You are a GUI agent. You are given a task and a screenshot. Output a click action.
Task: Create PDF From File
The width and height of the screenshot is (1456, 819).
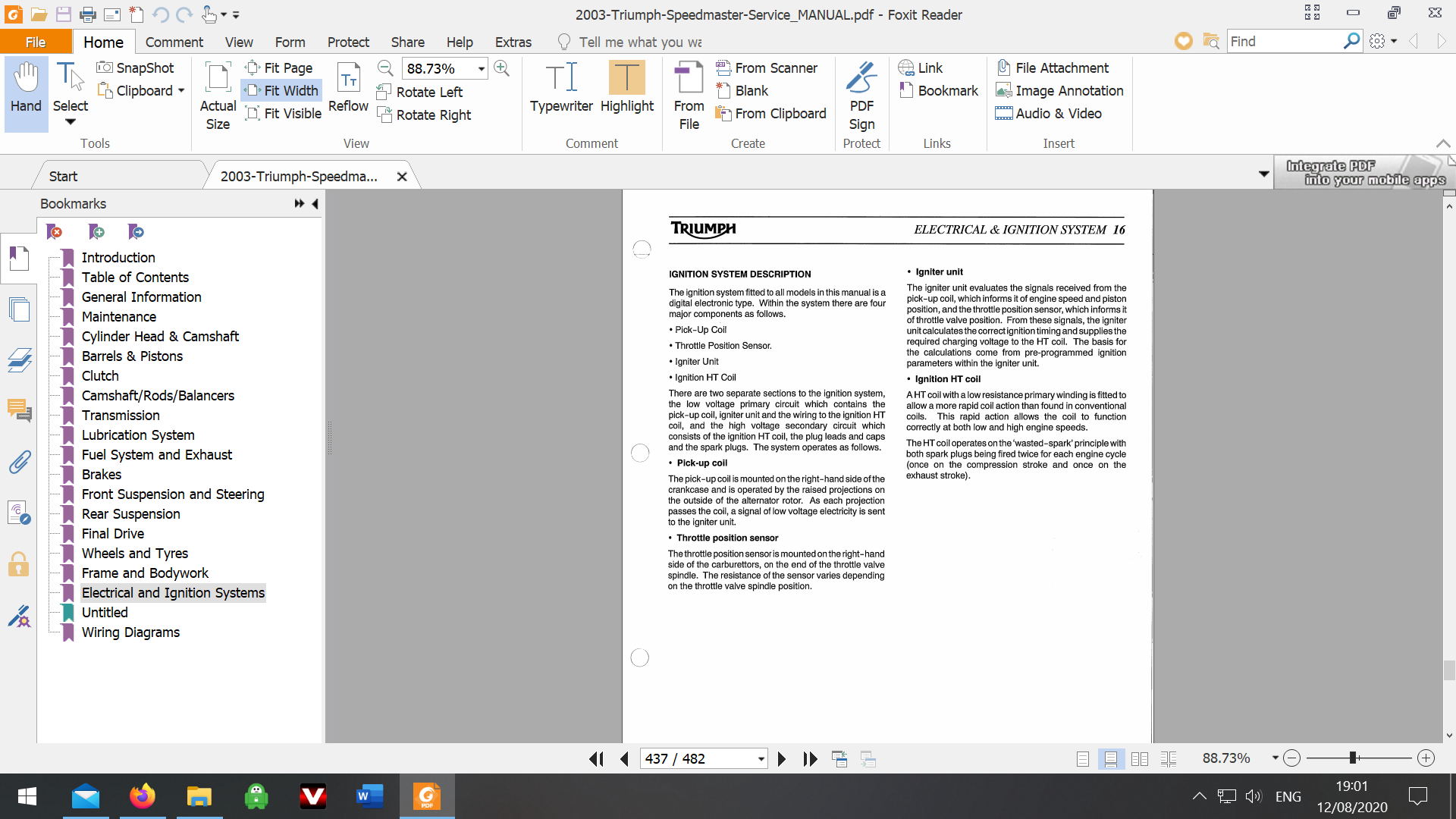click(689, 95)
